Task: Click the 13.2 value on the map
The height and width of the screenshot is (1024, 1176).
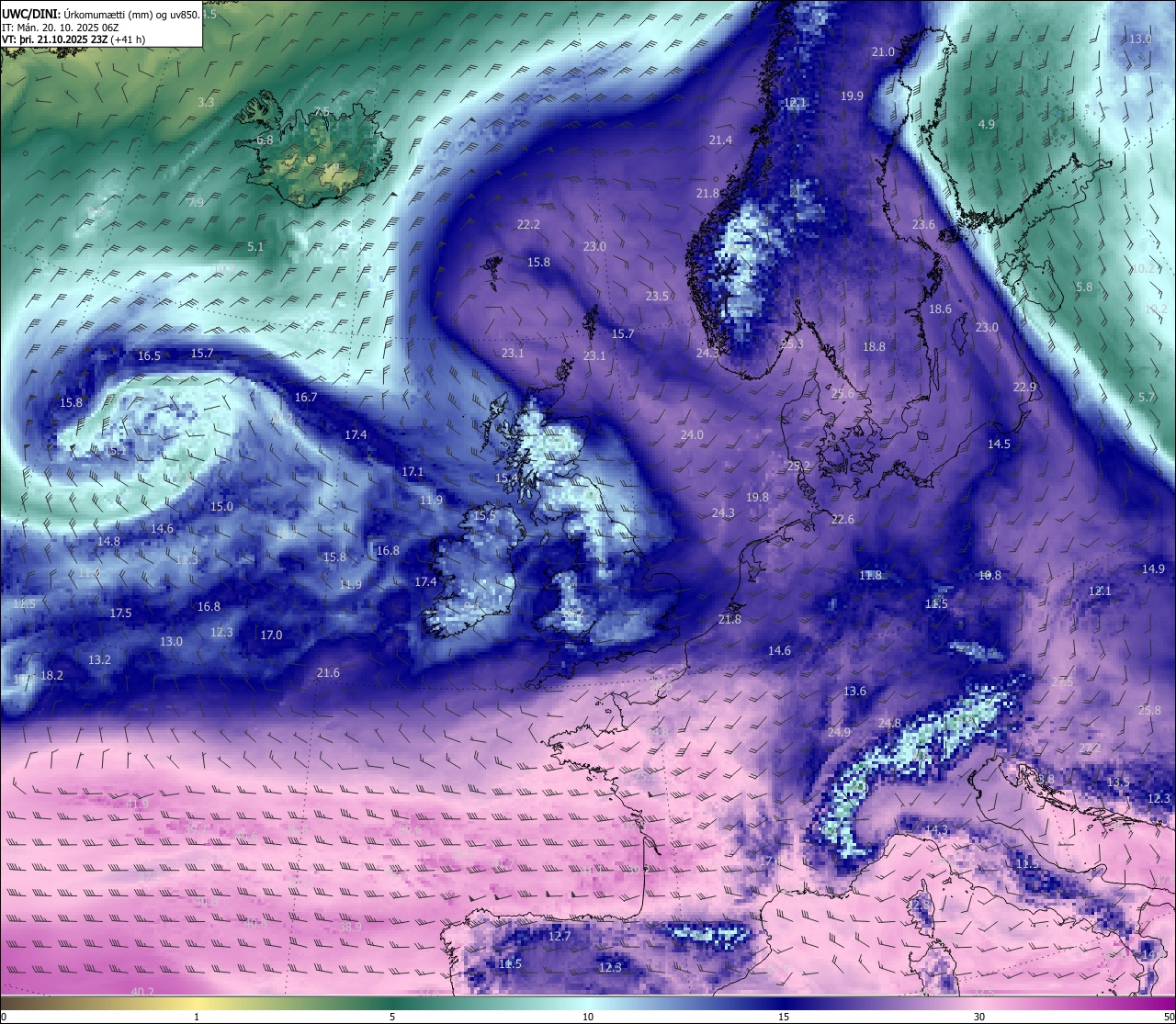Action: (x=99, y=659)
